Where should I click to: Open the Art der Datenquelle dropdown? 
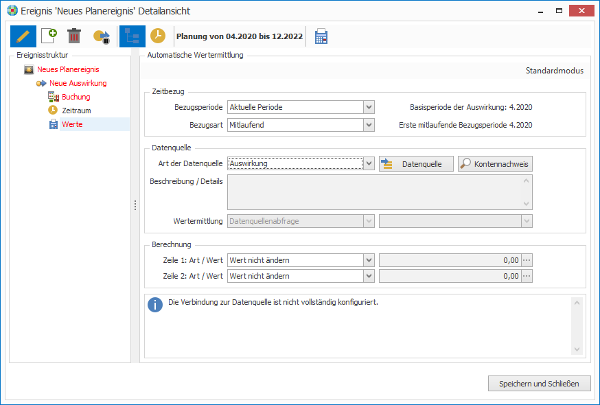pyautogui.click(x=368, y=163)
